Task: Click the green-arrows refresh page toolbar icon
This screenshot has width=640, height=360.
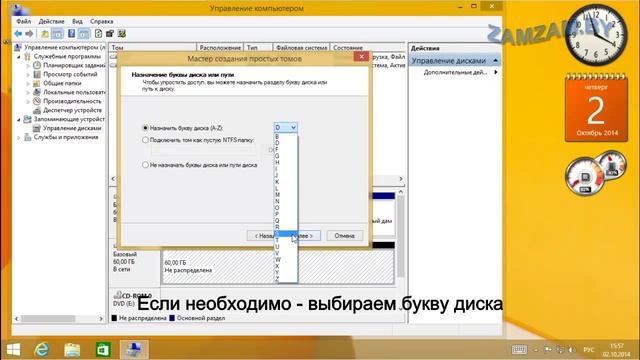Action: [x=98, y=34]
